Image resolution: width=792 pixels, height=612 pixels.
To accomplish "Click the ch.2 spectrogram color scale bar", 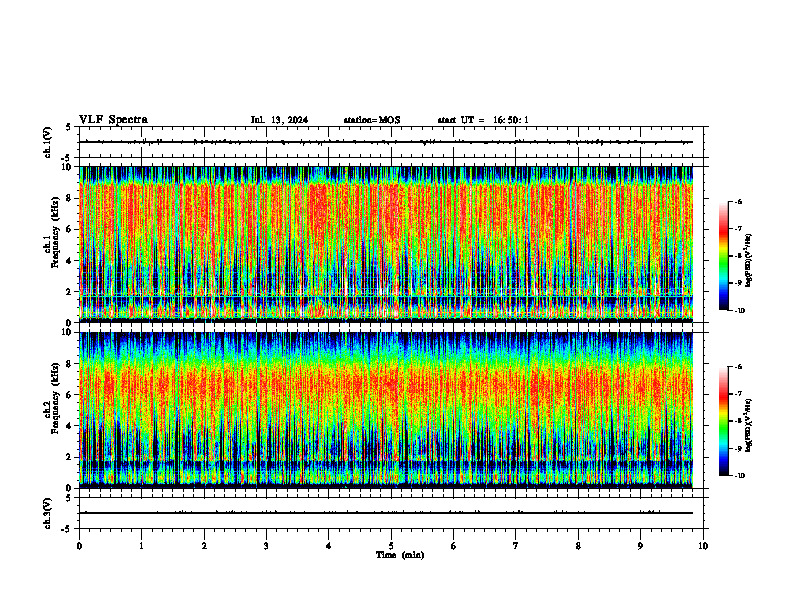I will click(x=724, y=421).
